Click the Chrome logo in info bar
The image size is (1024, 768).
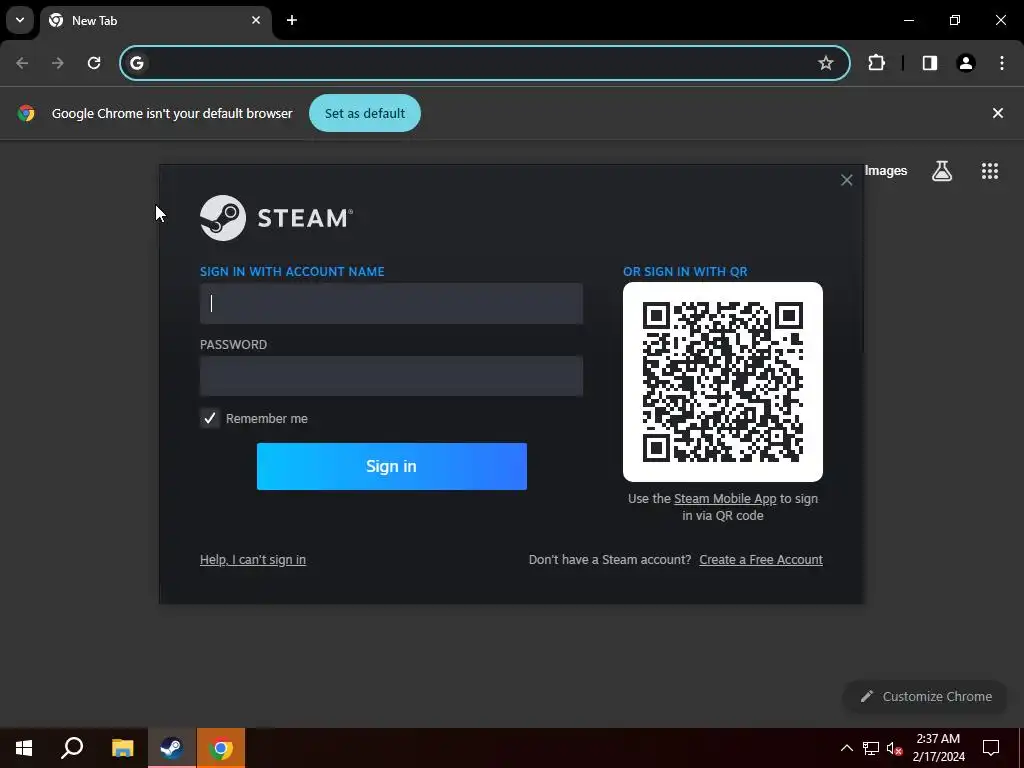coord(26,113)
